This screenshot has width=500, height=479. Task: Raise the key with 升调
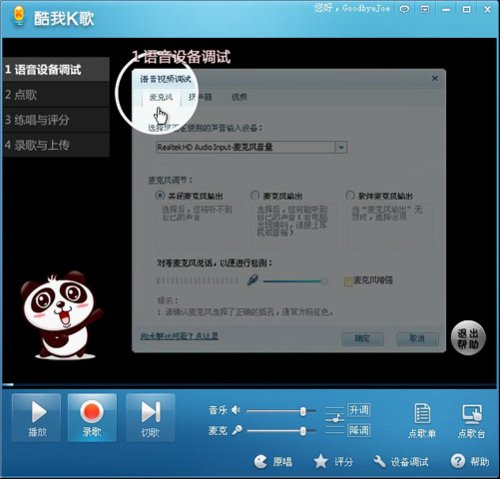pyautogui.click(x=359, y=410)
